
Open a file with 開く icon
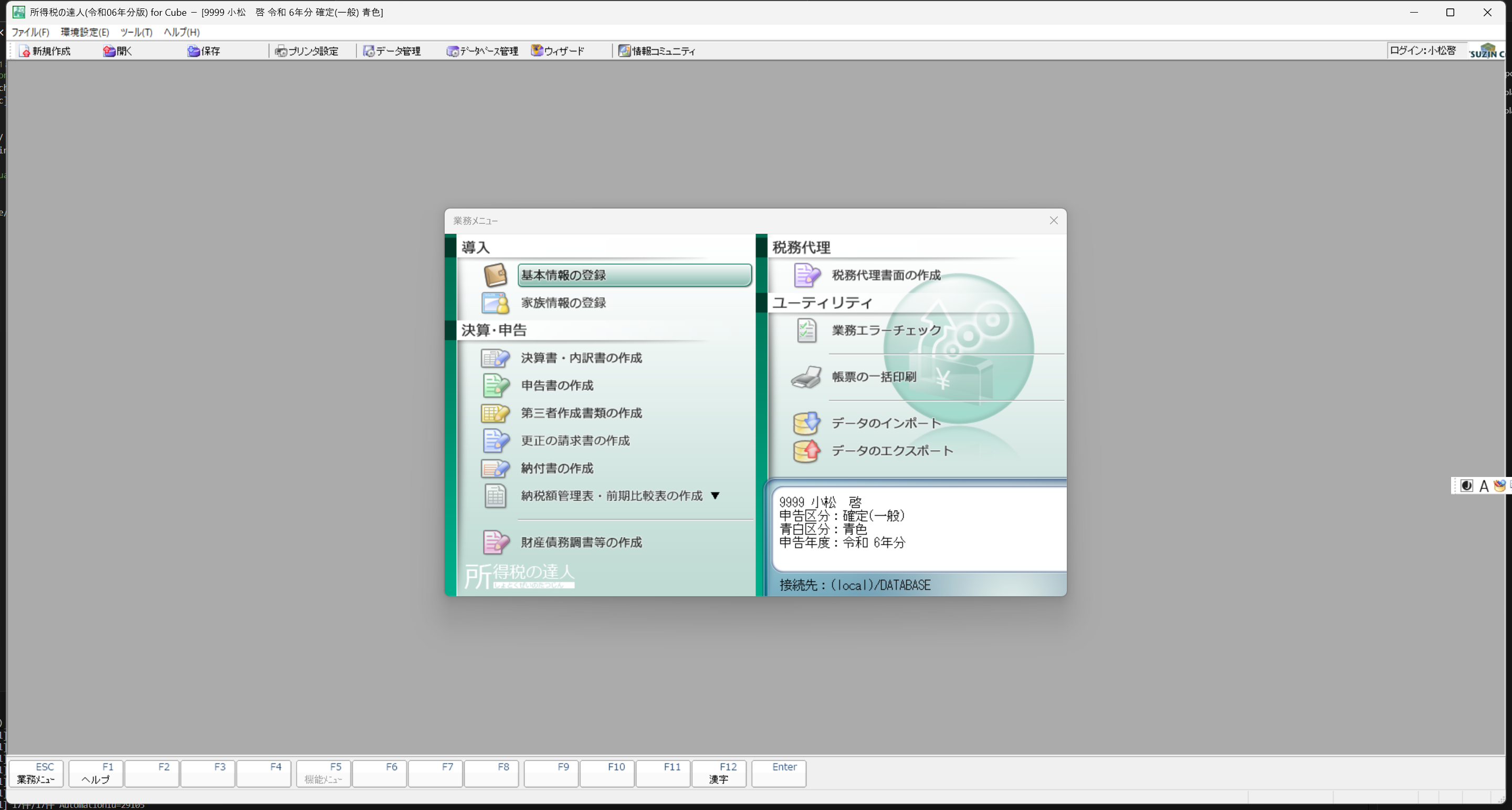click(x=109, y=51)
